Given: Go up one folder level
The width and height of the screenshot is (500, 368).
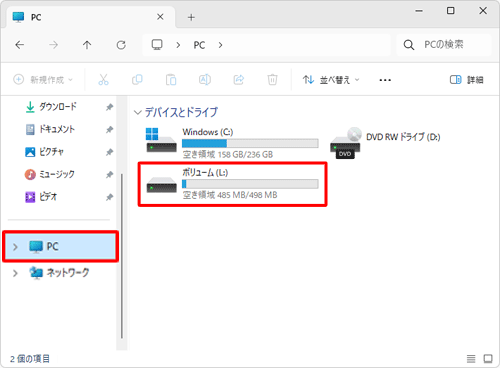Looking at the screenshot, I should click(x=87, y=45).
